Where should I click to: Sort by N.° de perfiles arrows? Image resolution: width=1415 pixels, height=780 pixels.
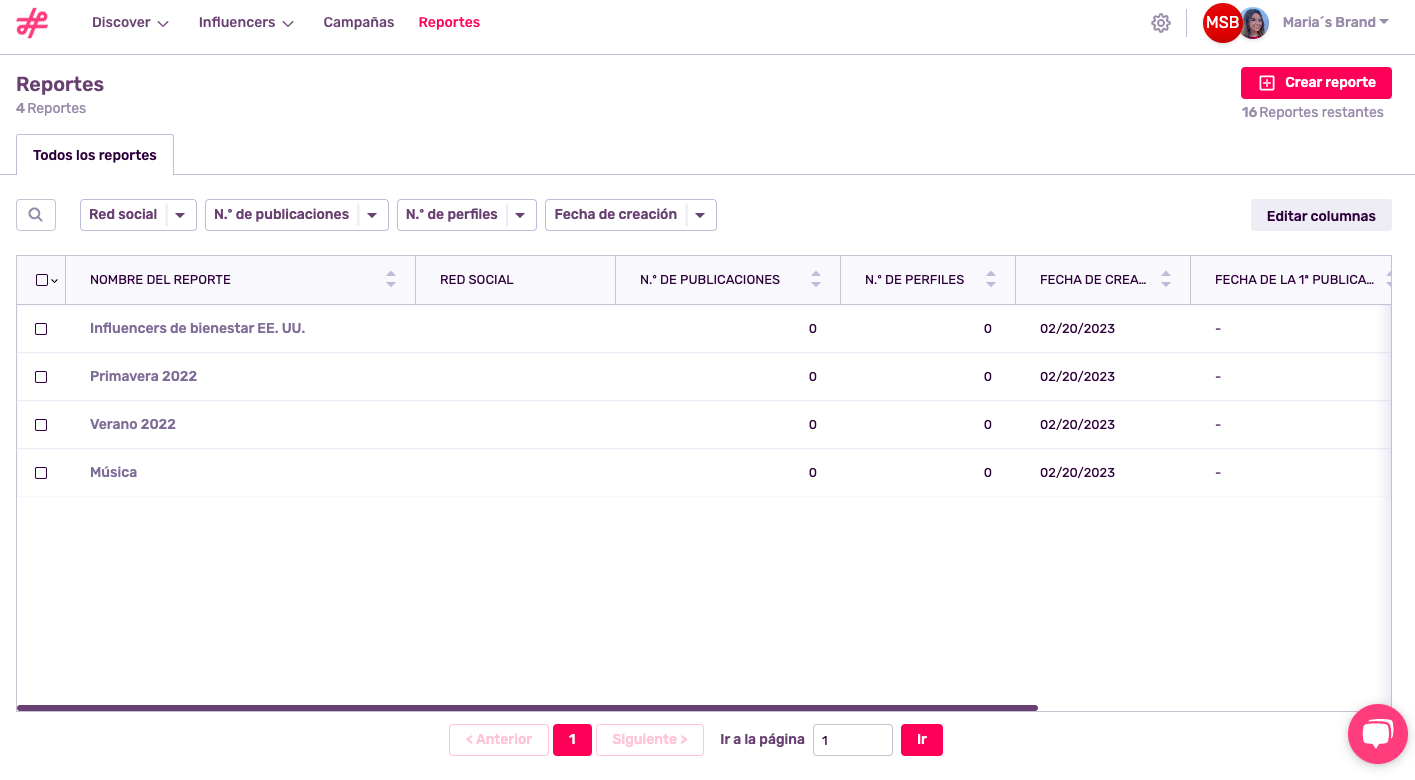coord(991,280)
